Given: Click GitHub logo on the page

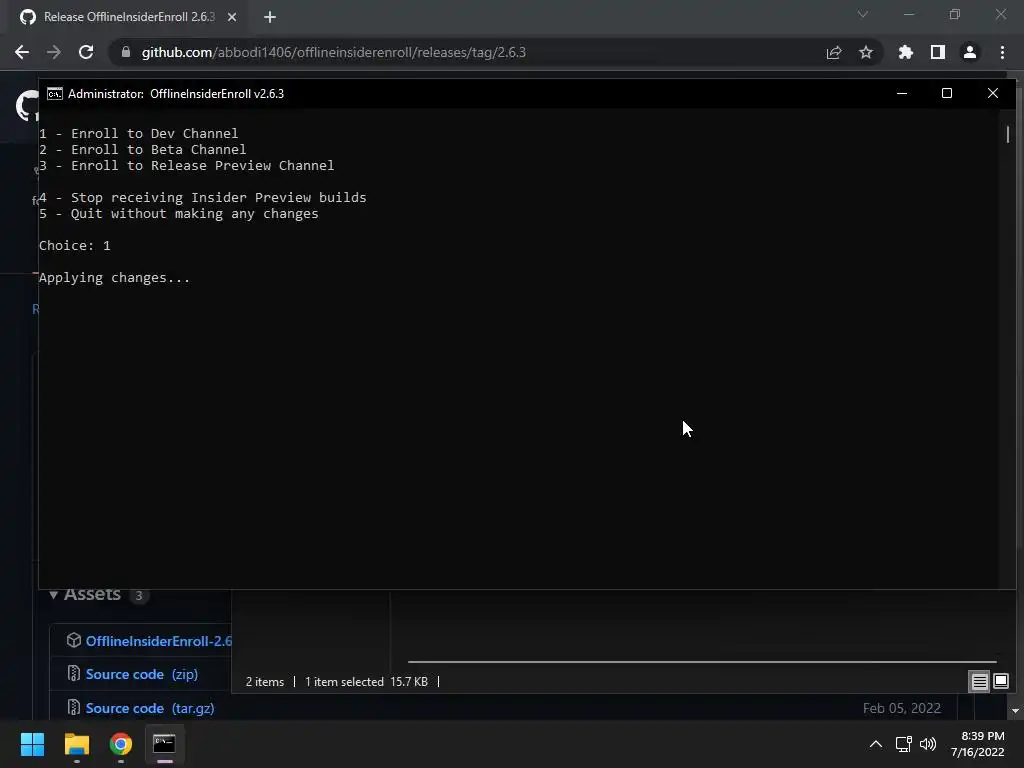Looking at the screenshot, I should point(27,106).
